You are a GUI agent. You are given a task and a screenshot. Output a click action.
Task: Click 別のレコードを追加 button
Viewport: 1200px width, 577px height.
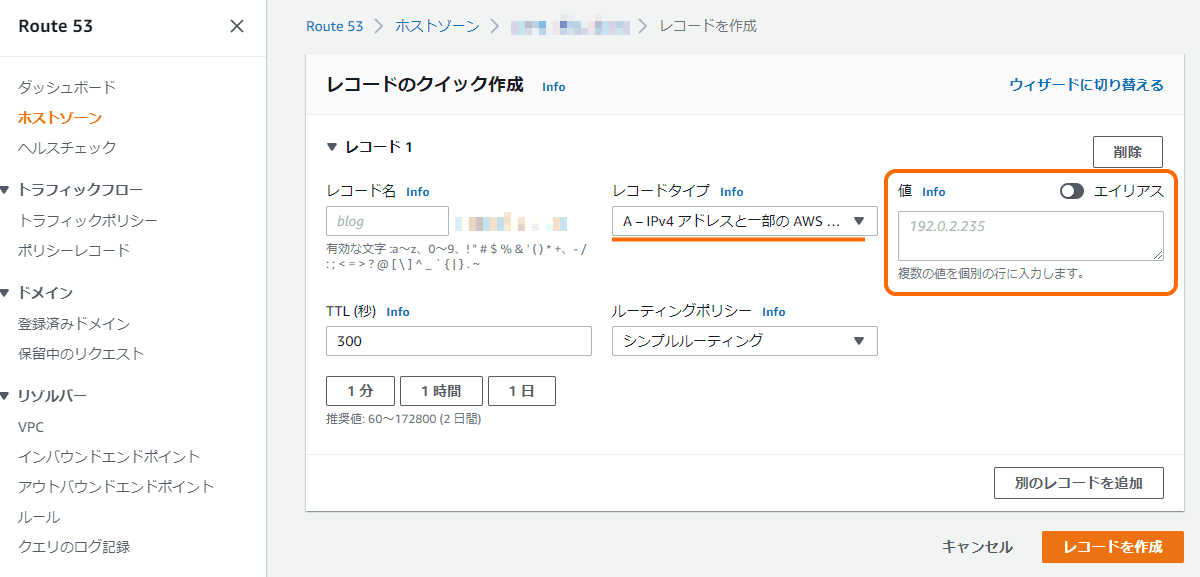[x=1079, y=483]
